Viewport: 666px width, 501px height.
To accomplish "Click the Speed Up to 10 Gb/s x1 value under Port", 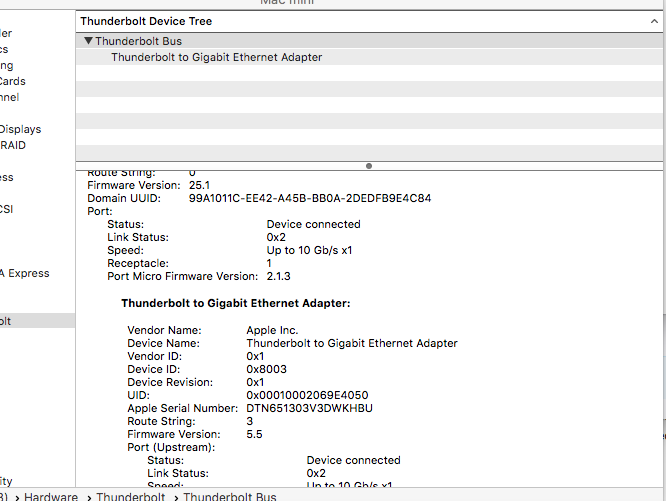I will [309, 250].
